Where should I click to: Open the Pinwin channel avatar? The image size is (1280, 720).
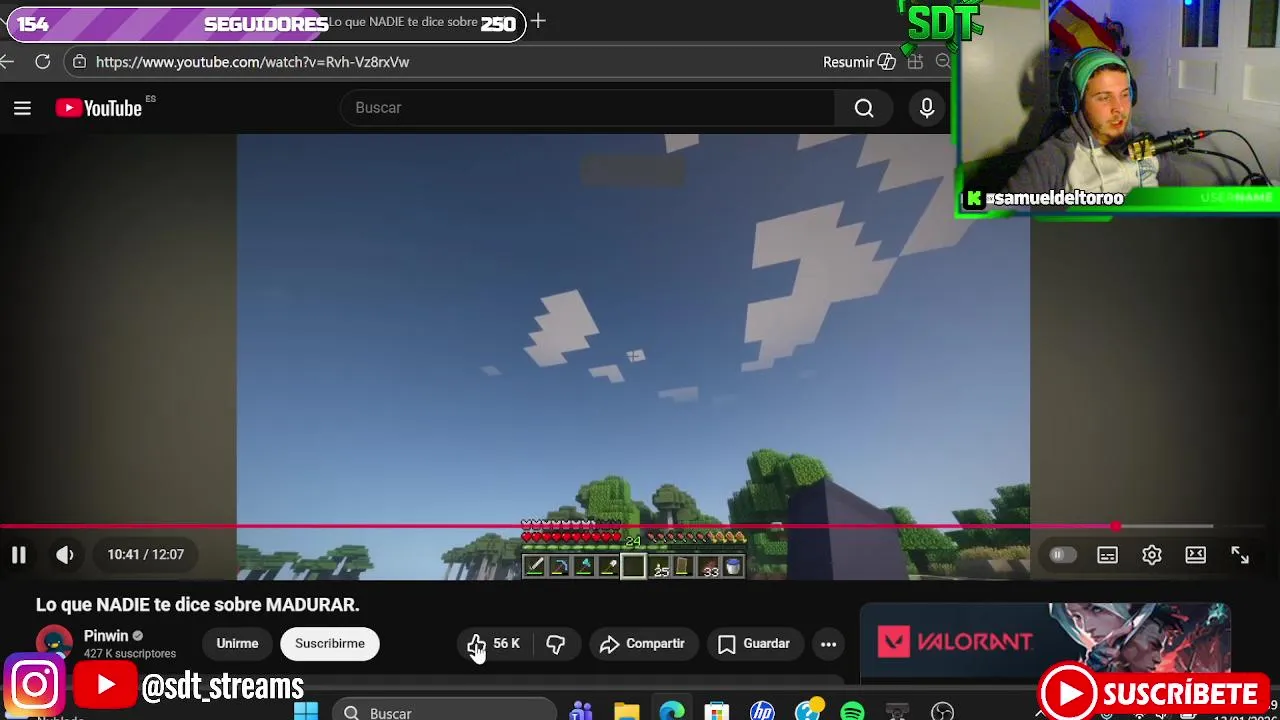click(x=54, y=643)
